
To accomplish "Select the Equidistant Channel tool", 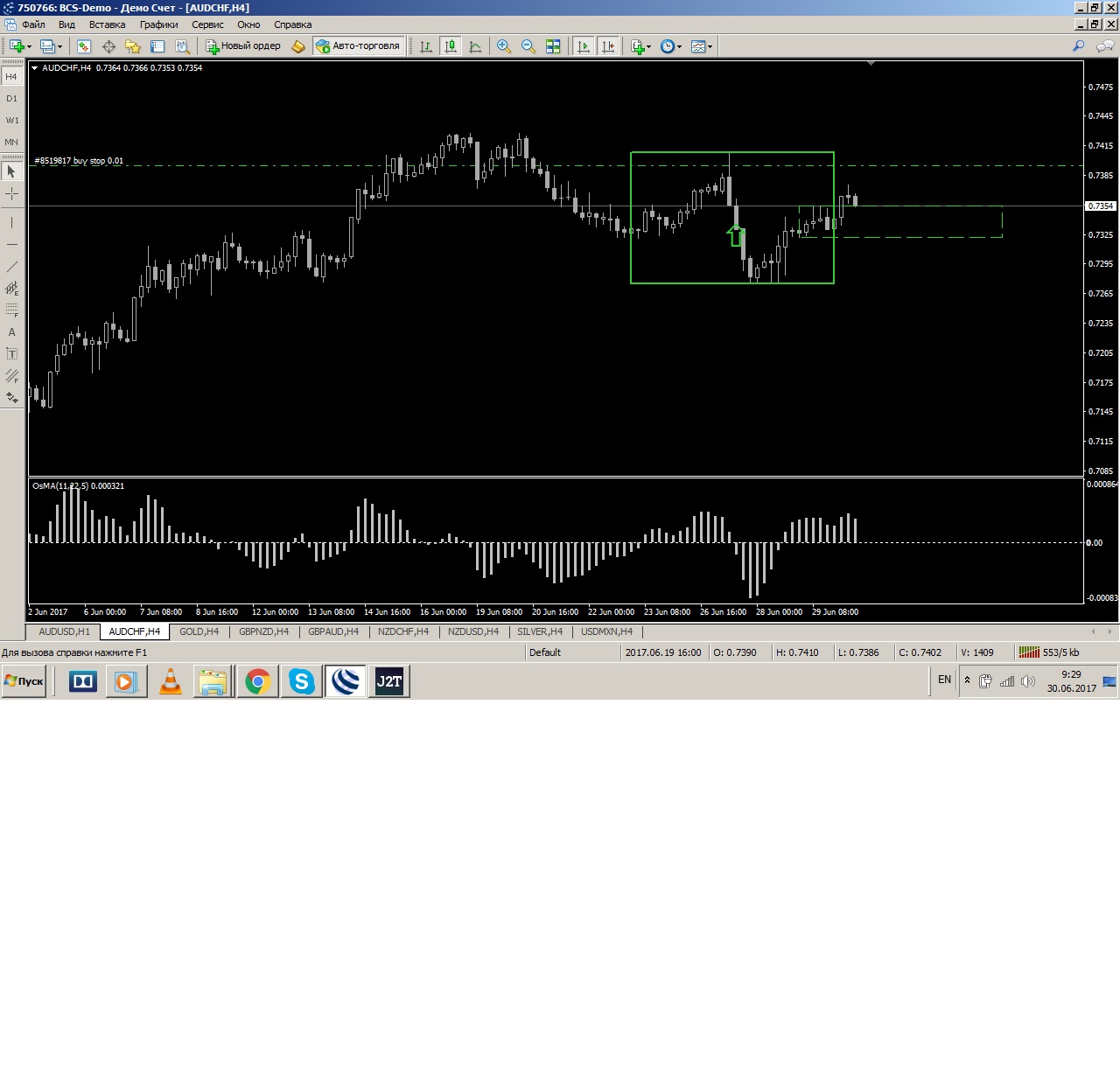I will pos(11,289).
